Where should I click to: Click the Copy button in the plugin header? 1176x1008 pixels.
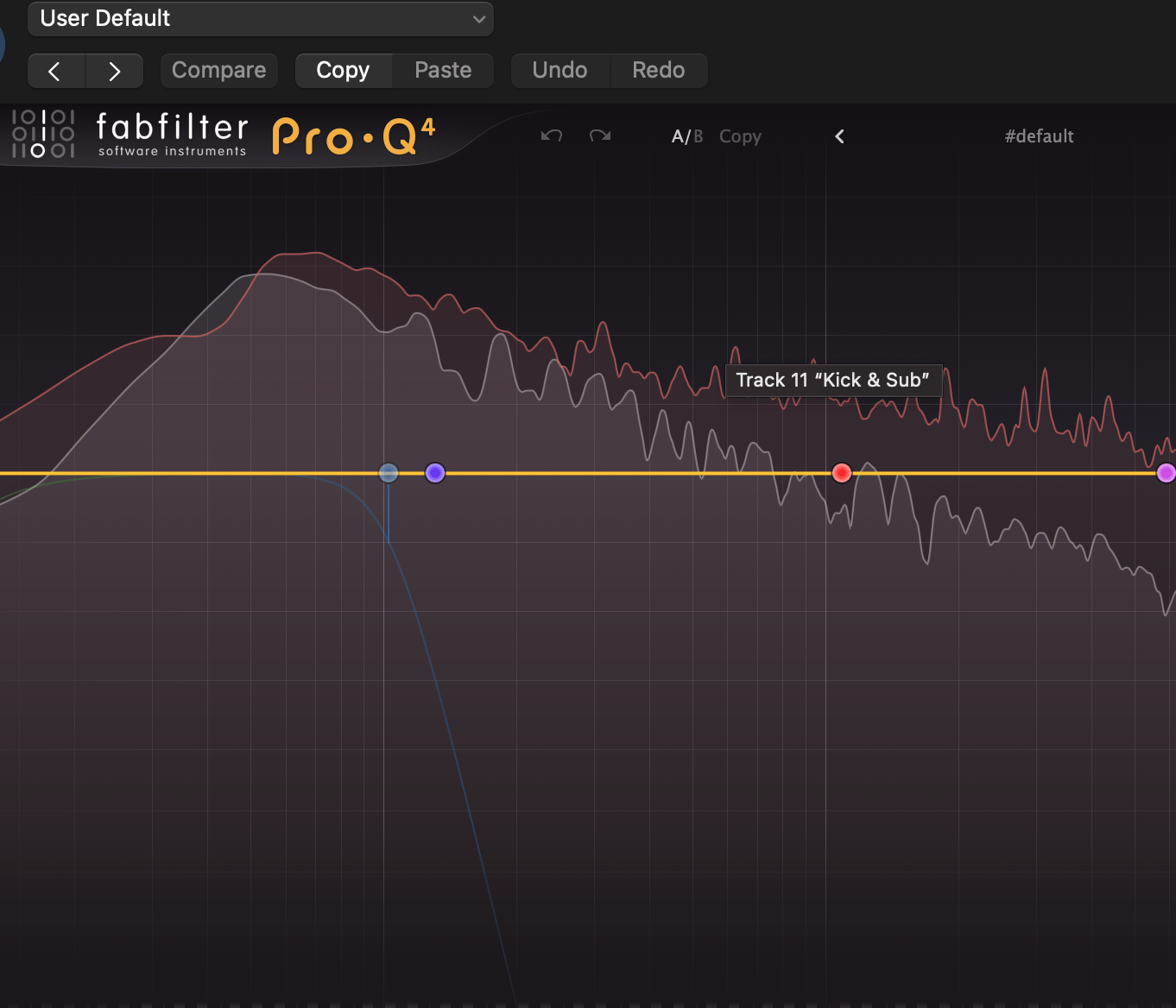(x=344, y=71)
